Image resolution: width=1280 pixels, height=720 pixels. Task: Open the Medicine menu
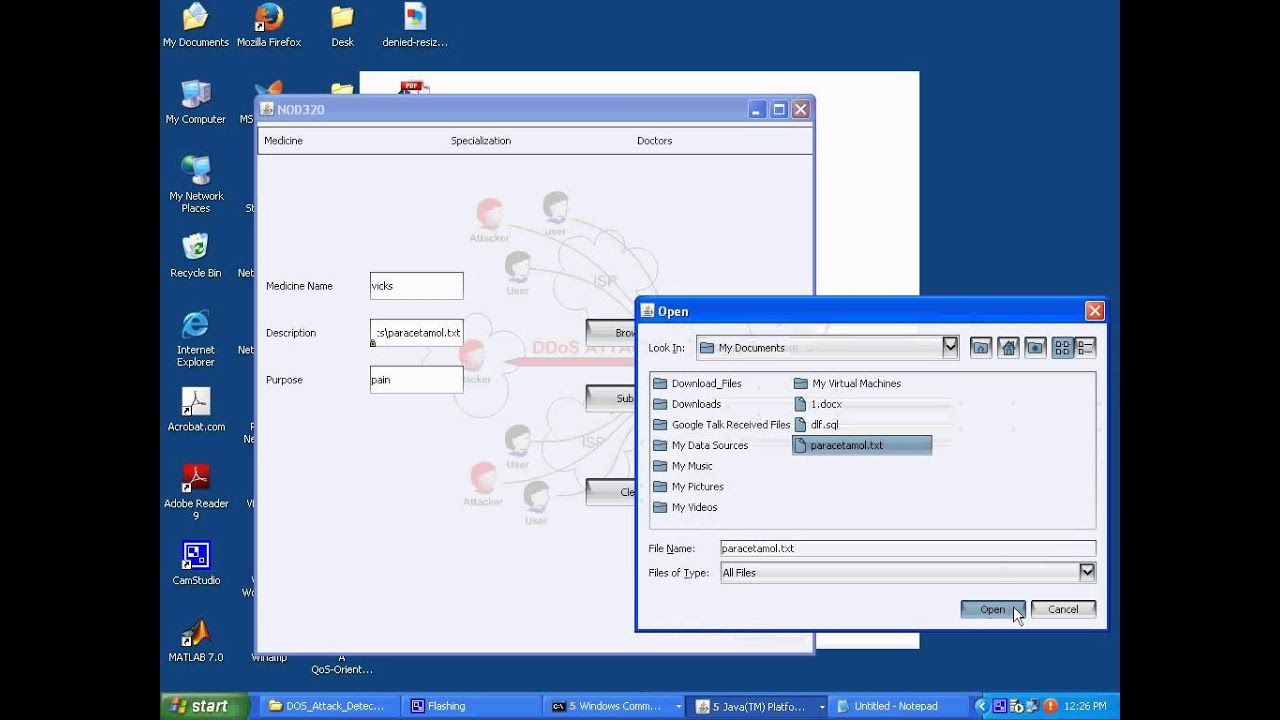[x=283, y=141]
